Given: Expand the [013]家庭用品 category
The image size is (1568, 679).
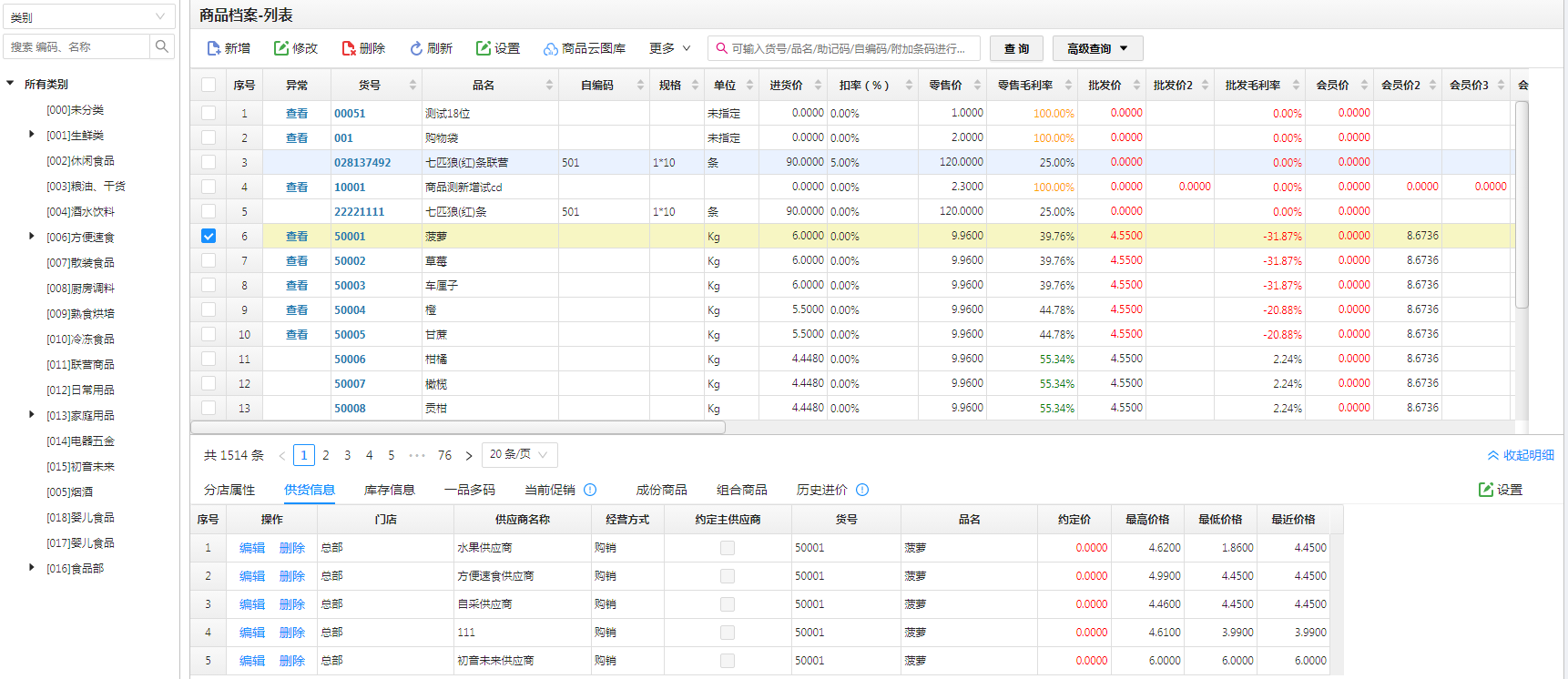Looking at the screenshot, I should (32, 415).
